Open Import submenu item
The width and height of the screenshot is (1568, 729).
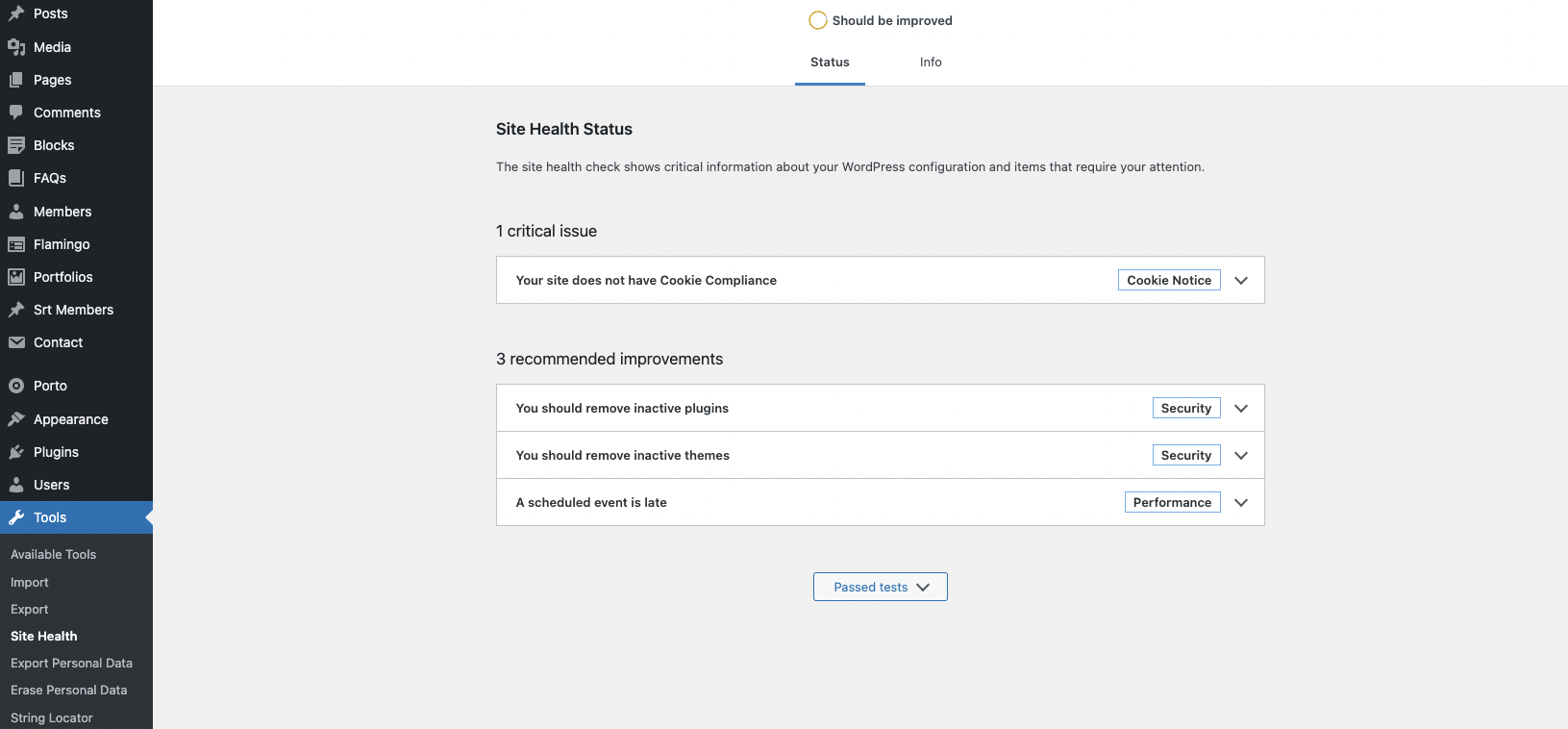click(x=30, y=582)
